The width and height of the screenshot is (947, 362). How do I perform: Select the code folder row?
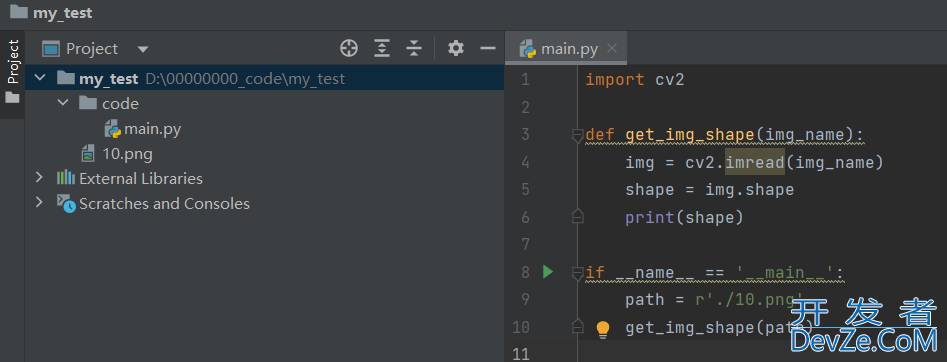point(265,103)
